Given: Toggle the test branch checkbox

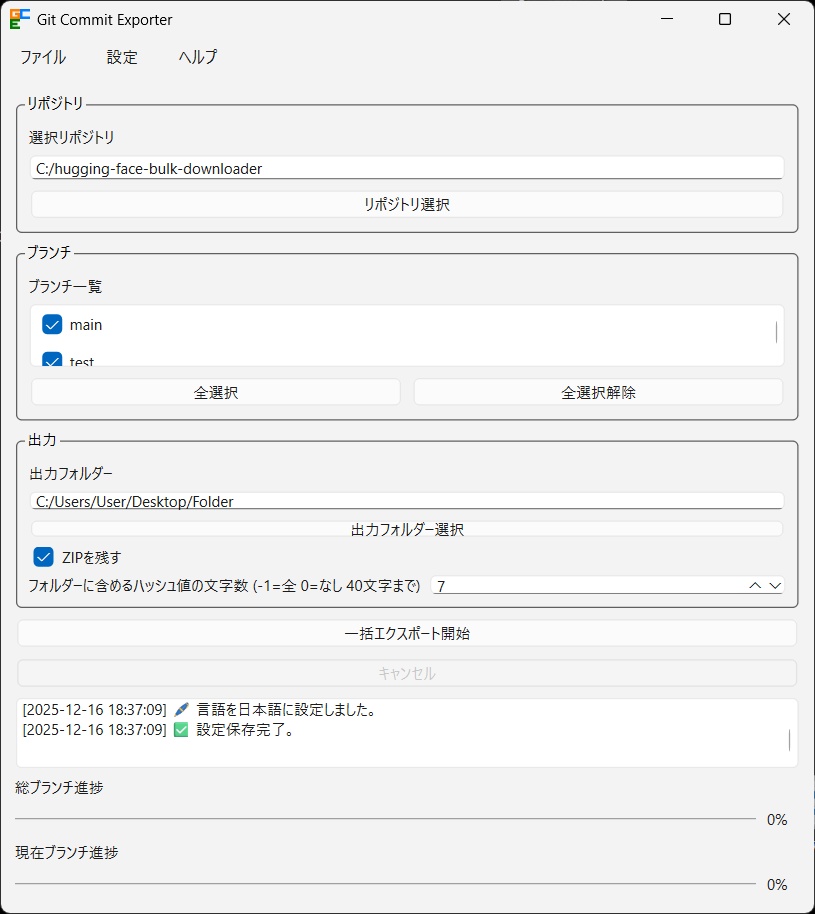Looking at the screenshot, I should click(x=52, y=360).
